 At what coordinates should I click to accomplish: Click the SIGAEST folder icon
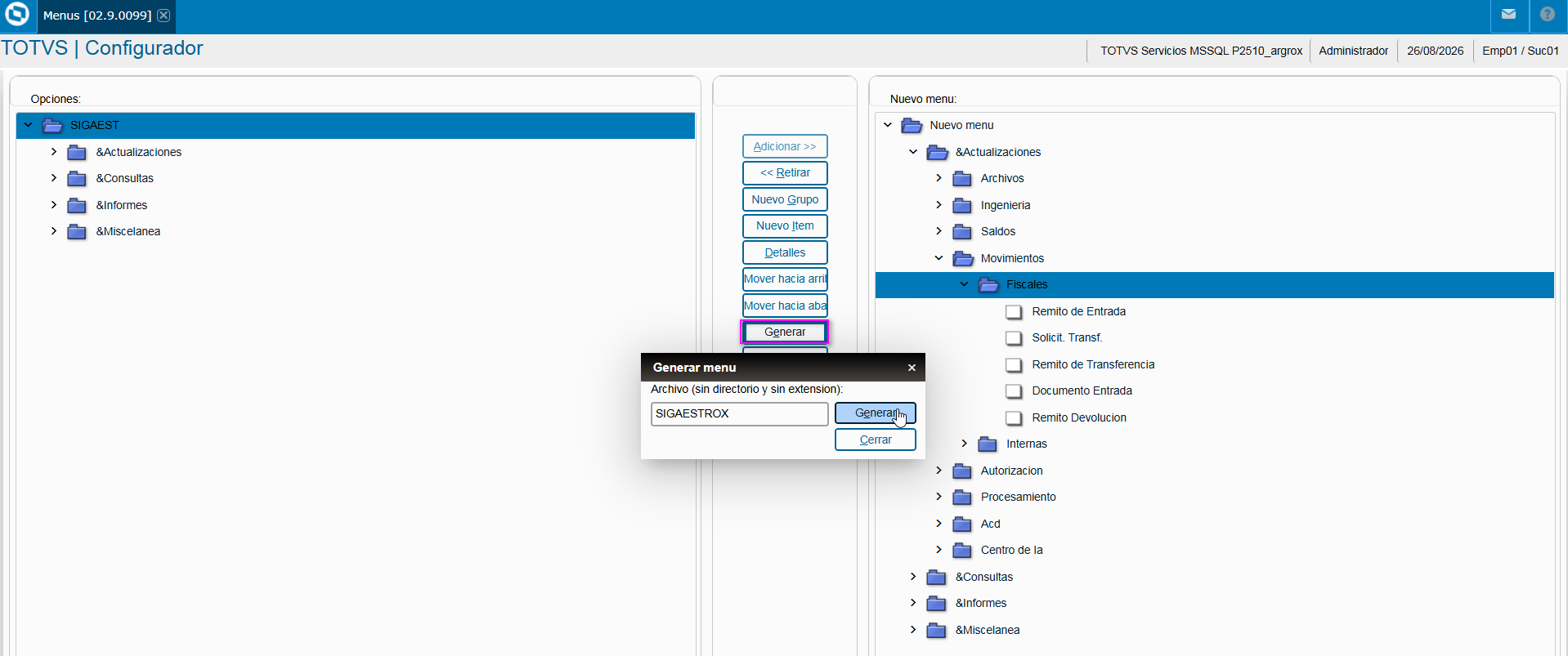click(52, 125)
